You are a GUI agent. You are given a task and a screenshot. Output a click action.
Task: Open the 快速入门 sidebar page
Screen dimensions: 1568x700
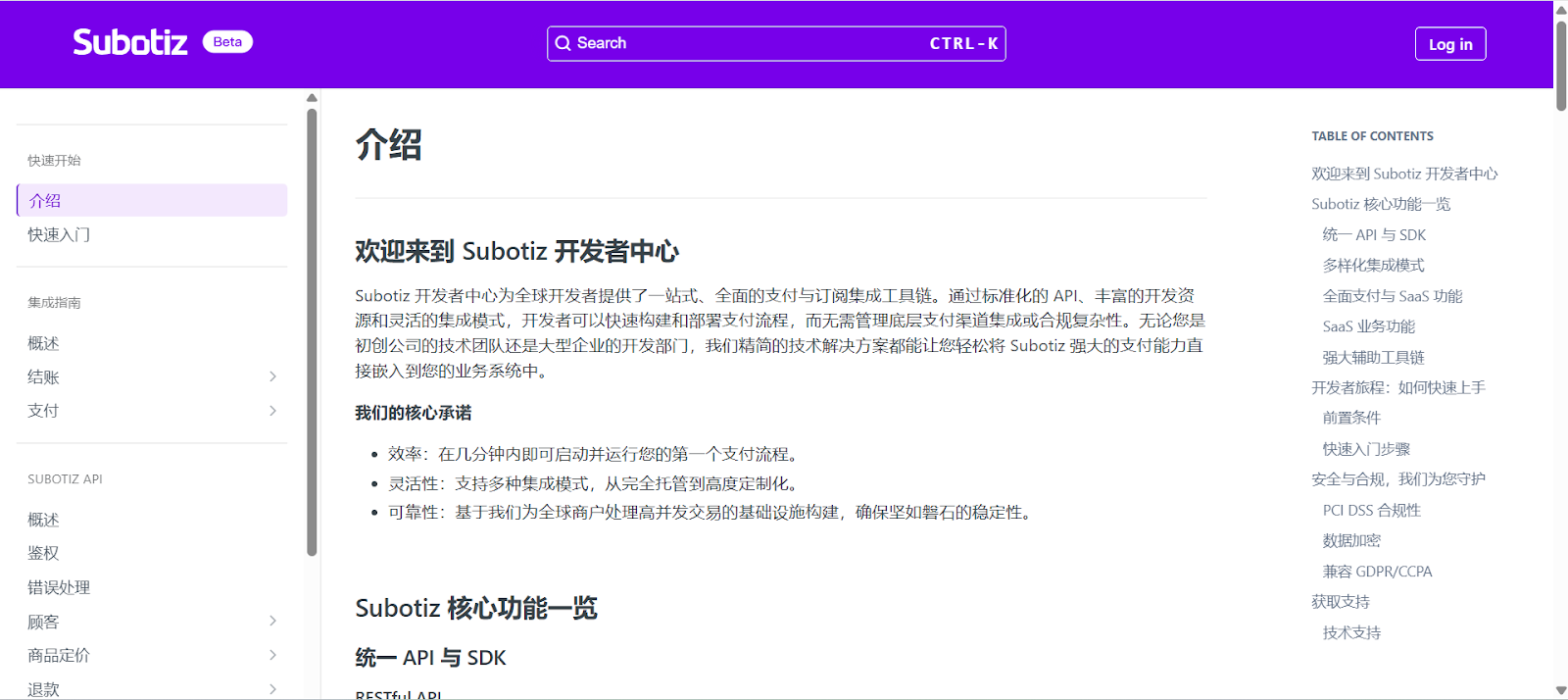click(59, 234)
